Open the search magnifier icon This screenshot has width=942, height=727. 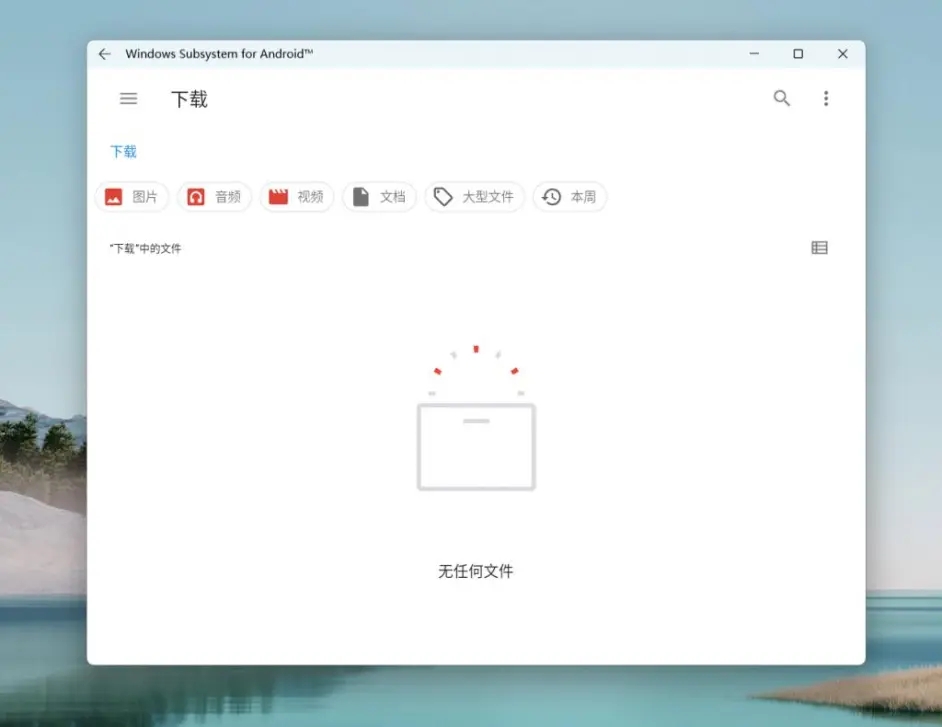(781, 98)
